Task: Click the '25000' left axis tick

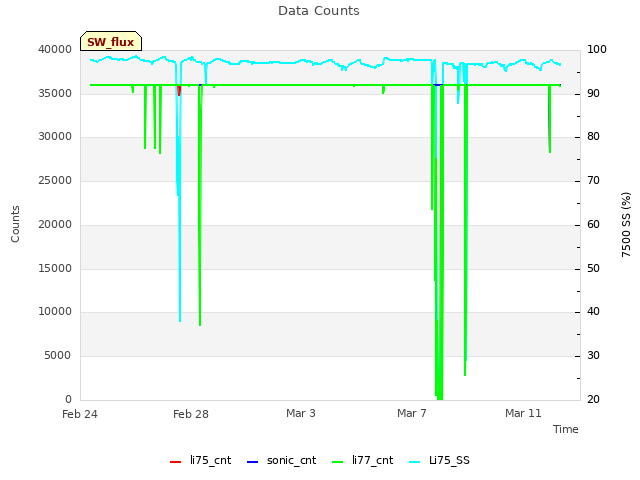Action: pyautogui.click(x=55, y=180)
